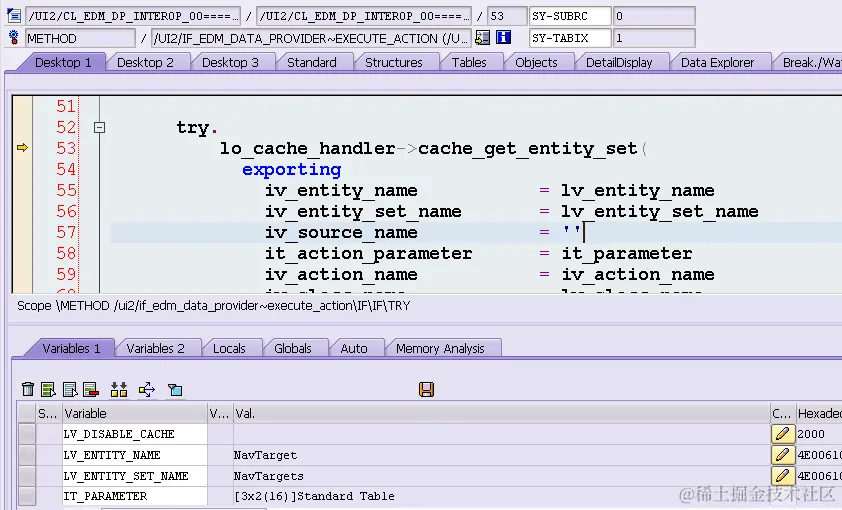The image size is (842, 510).
Task: Open the Structures tab
Action: coord(394,62)
